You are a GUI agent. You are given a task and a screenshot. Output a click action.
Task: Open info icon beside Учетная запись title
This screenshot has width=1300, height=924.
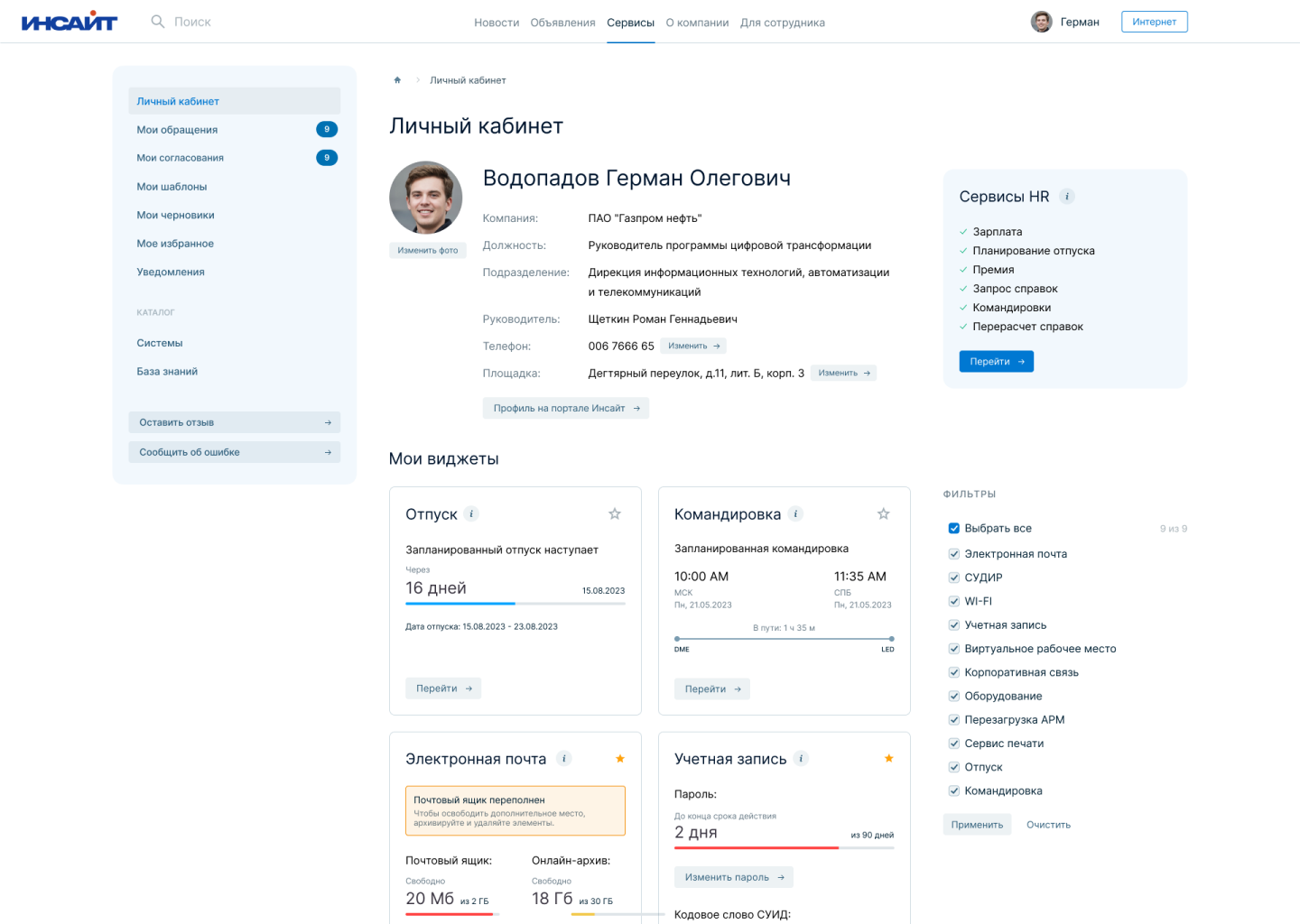pos(801,759)
